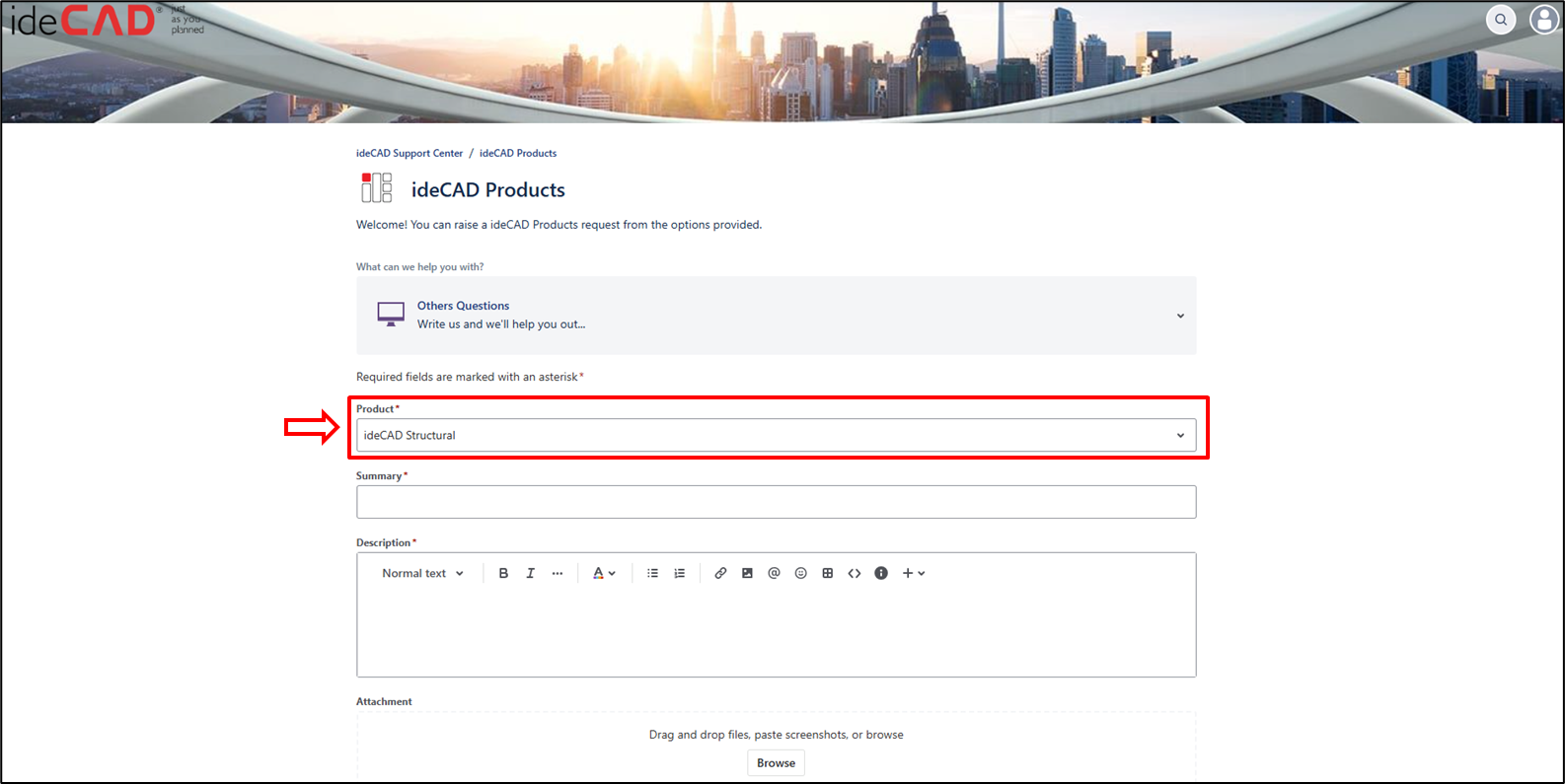
Task: Click the Summary input field
Action: tap(777, 502)
